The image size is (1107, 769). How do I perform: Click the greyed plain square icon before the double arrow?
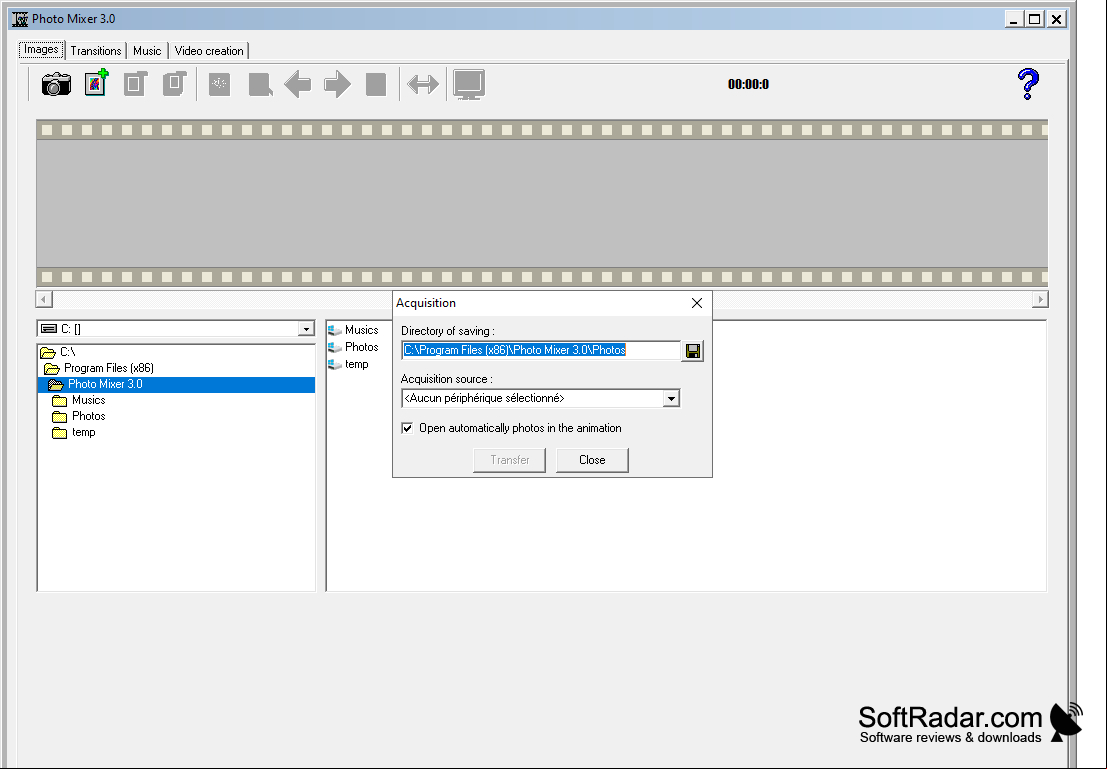click(x=376, y=84)
